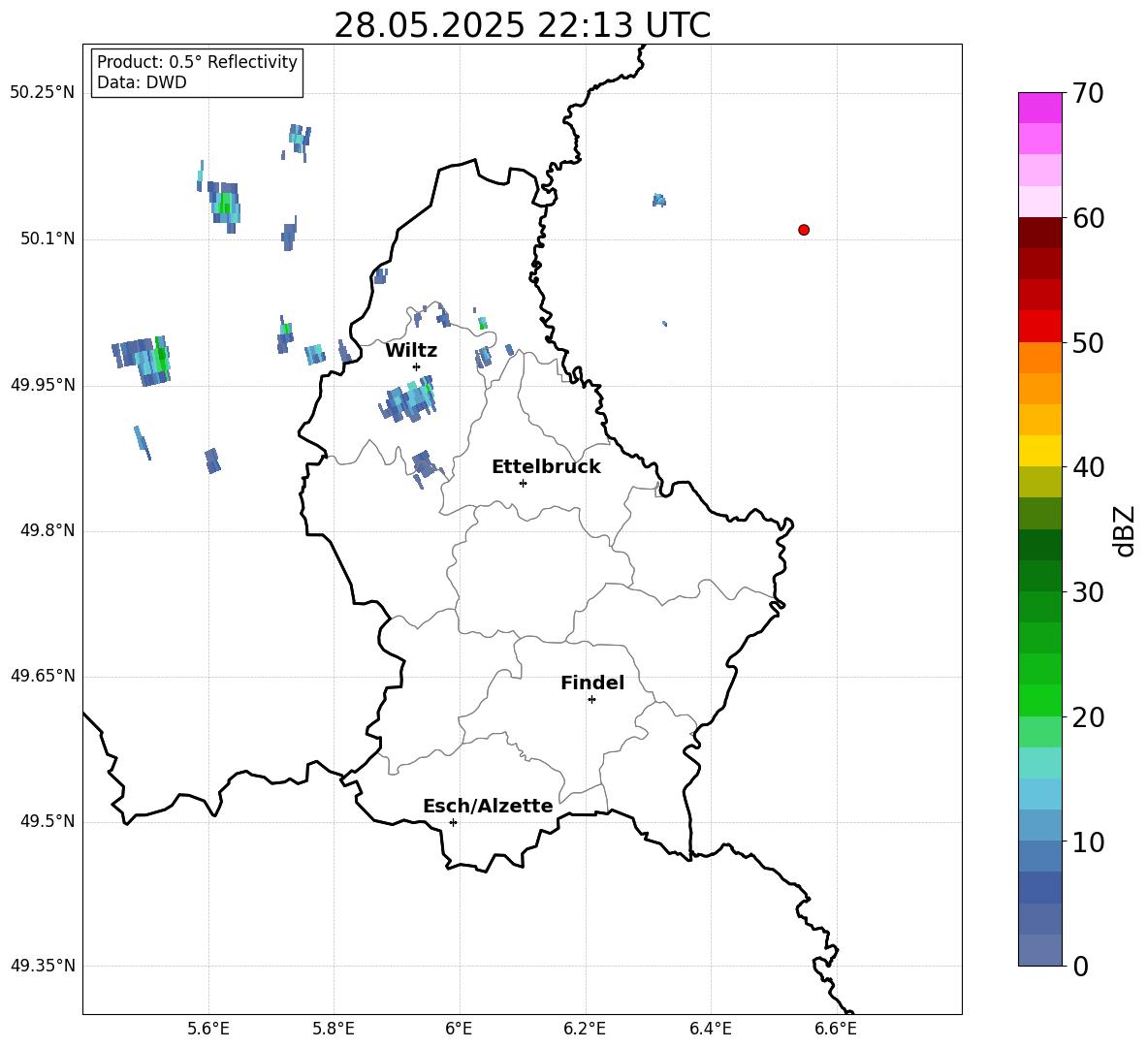Click the 60 tick on colorbar
The height and width of the screenshot is (1048, 1148).
pos(1088,218)
